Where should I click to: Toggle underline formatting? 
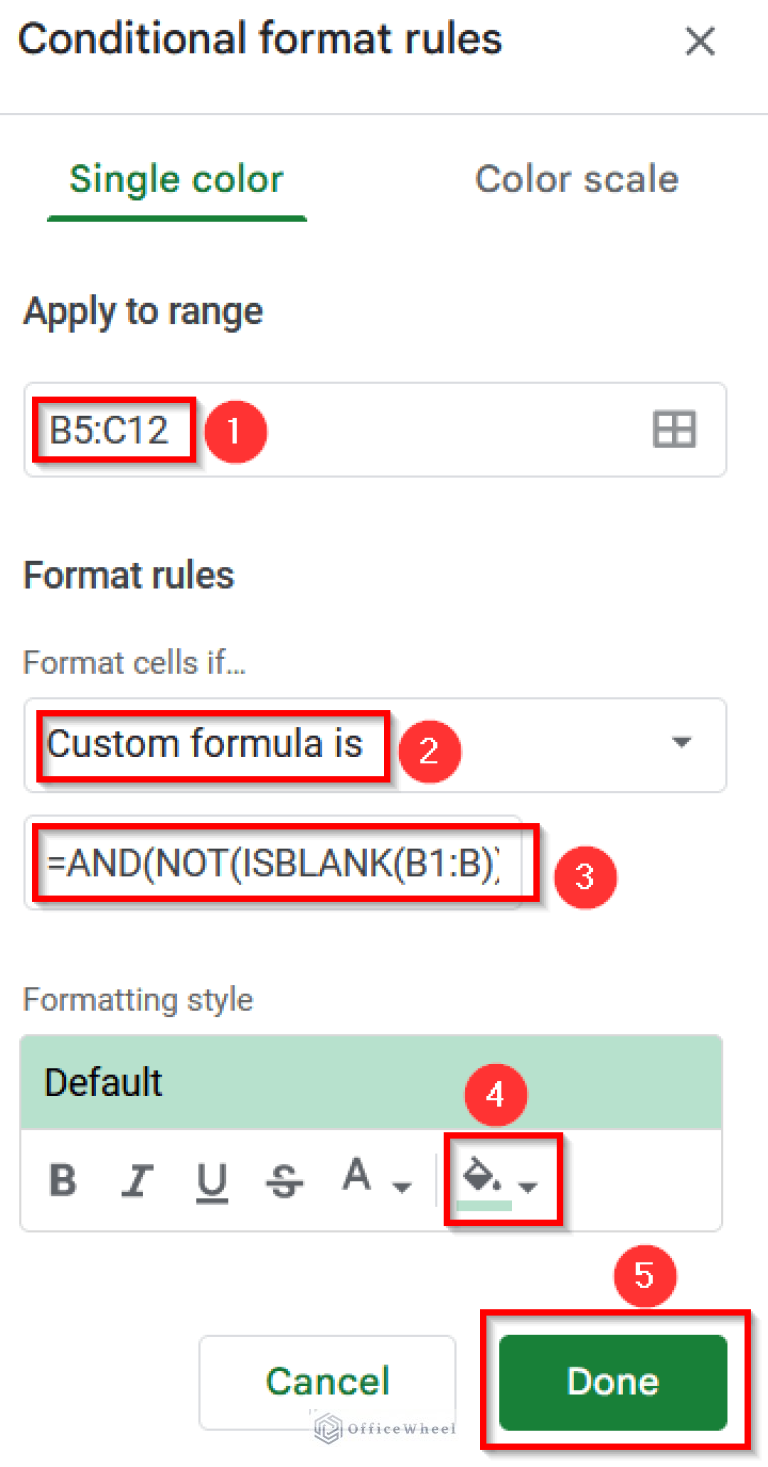[x=211, y=1181]
